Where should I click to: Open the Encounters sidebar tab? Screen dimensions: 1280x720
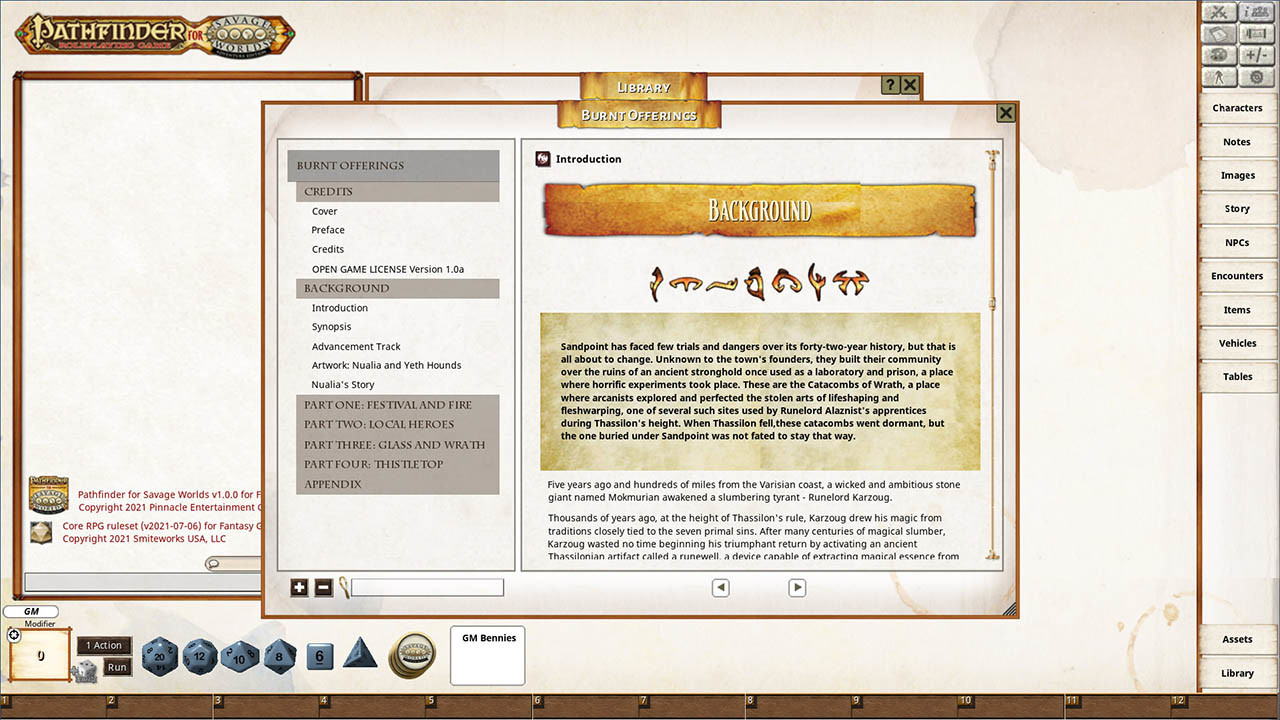click(x=1237, y=276)
